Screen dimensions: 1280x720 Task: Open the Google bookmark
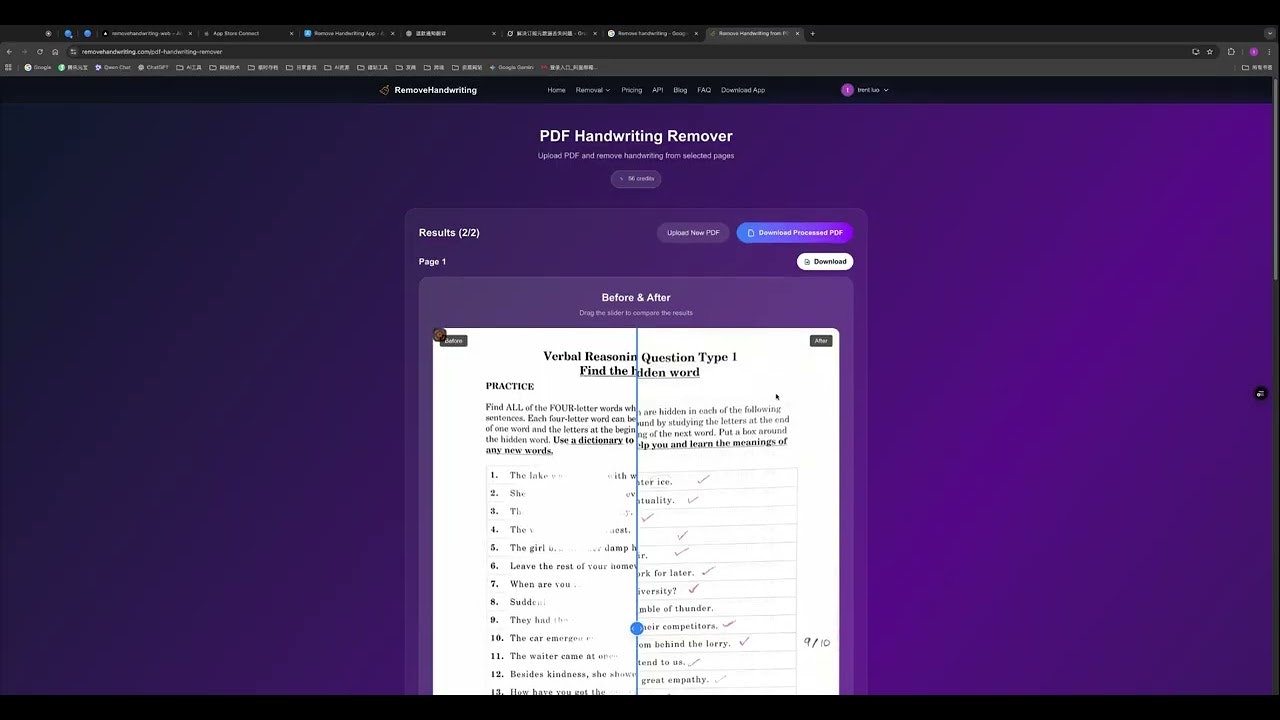[x=38, y=67]
